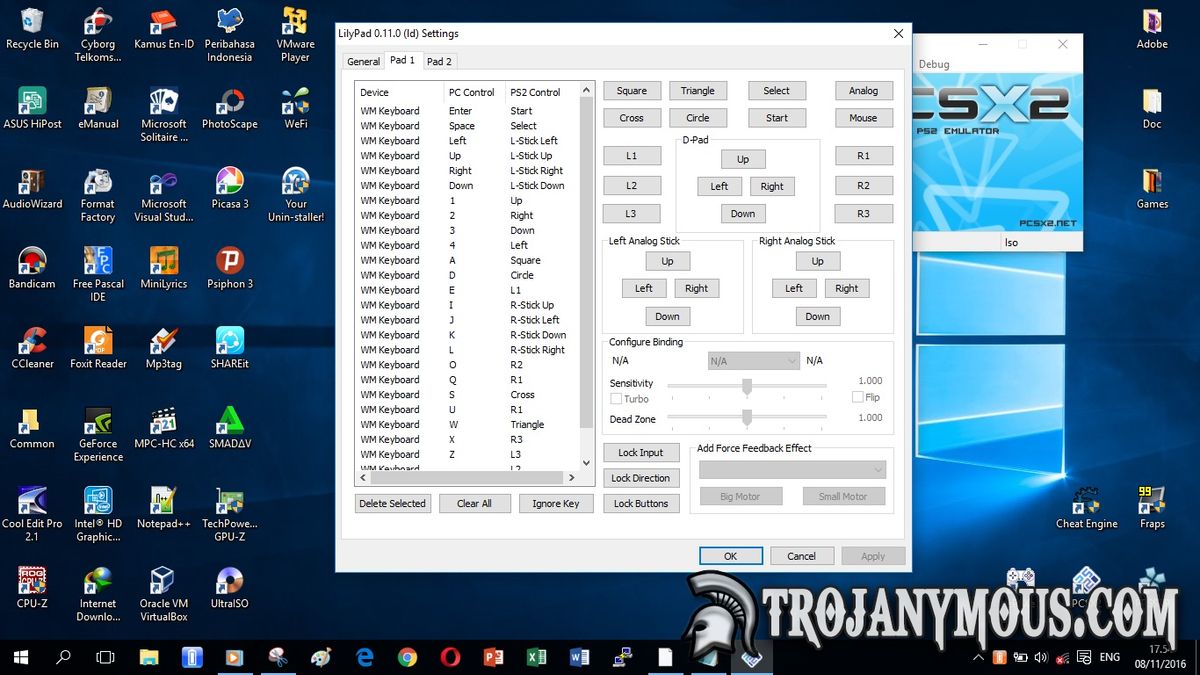Viewport: 1200px width, 675px height.
Task: Open the N/A binding dropdown
Action: coord(753,360)
